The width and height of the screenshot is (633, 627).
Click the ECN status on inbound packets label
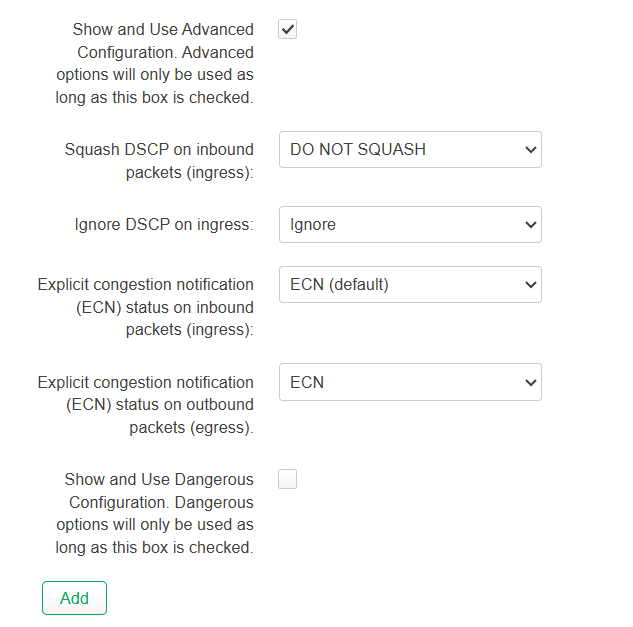coord(146,307)
